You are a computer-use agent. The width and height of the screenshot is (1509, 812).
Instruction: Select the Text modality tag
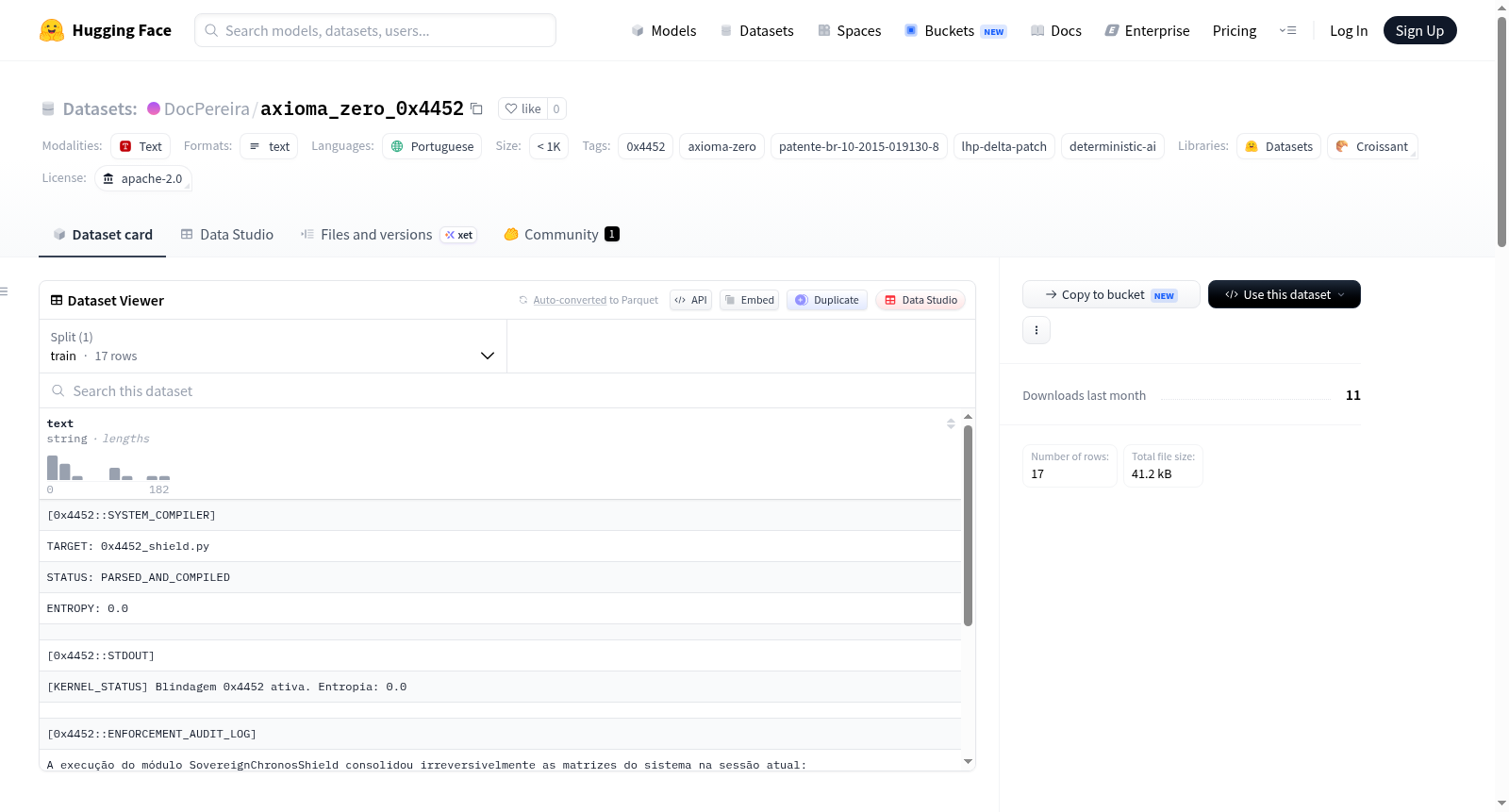coord(141,146)
